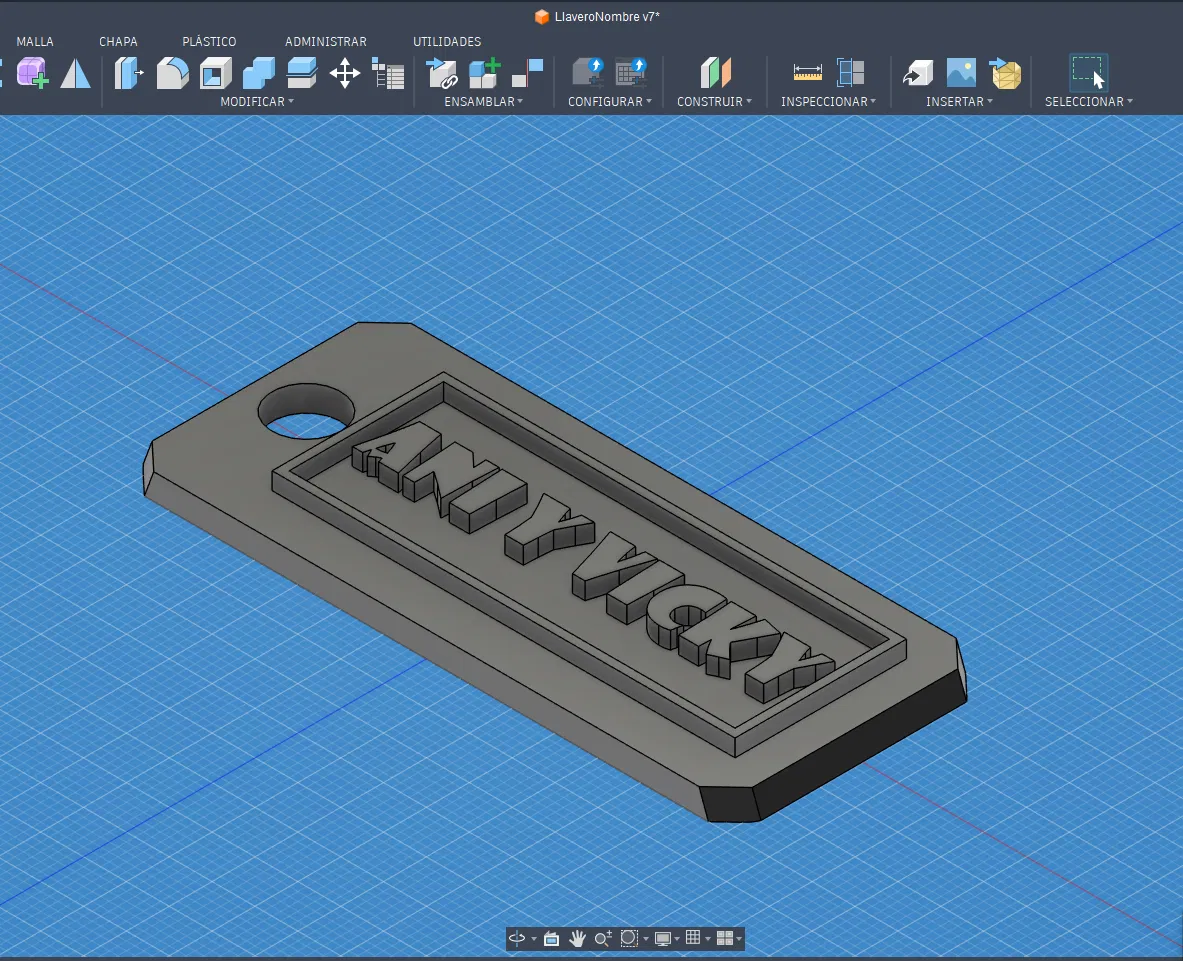Select the Move/Copy arrows icon
Screen dimensions: 1183x961
tap(344, 73)
